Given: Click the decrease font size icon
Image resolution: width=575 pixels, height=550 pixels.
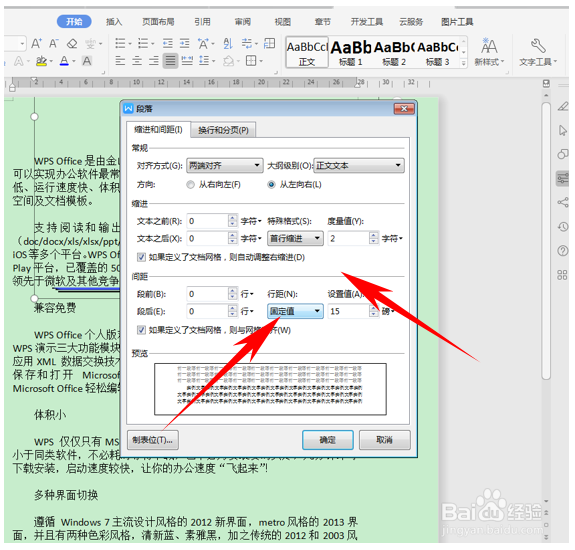Looking at the screenshot, I should (x=54, y=44).
